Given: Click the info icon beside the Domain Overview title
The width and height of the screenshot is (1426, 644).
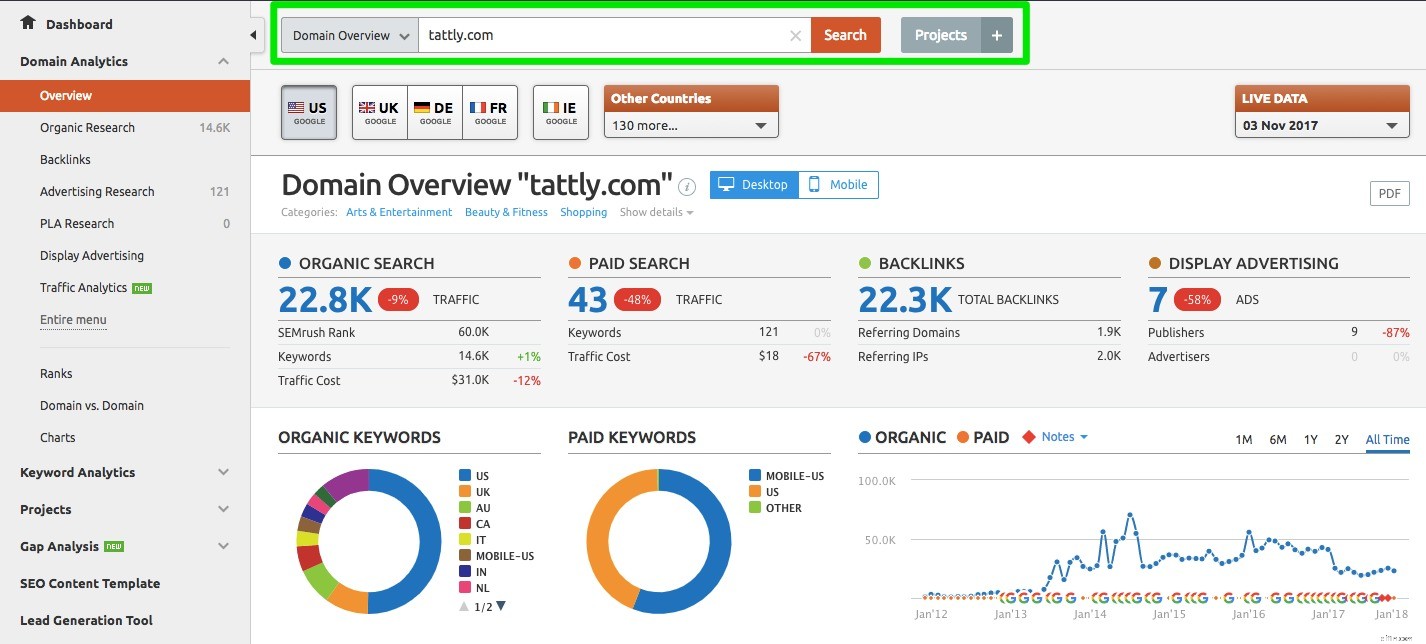Looking at the screenshot, I should click(687, 184).
